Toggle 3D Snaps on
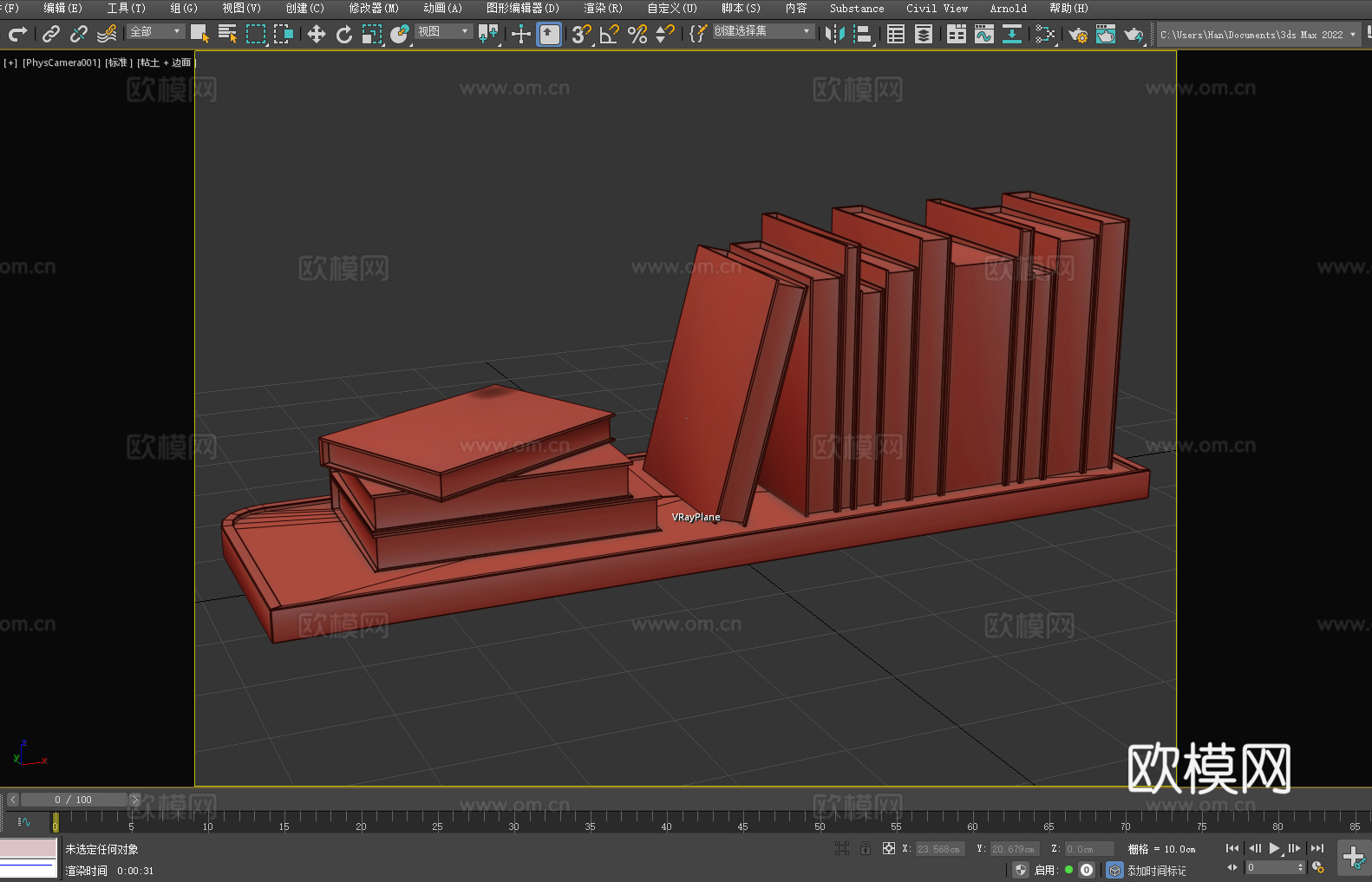 click(x=581, y=34)
